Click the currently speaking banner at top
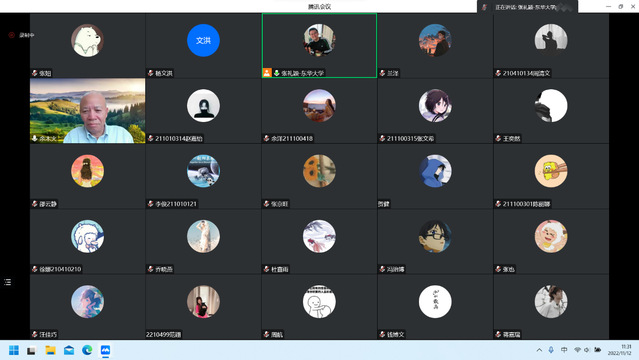This screenshot has width=639, height=360. [x=527, y=7]
